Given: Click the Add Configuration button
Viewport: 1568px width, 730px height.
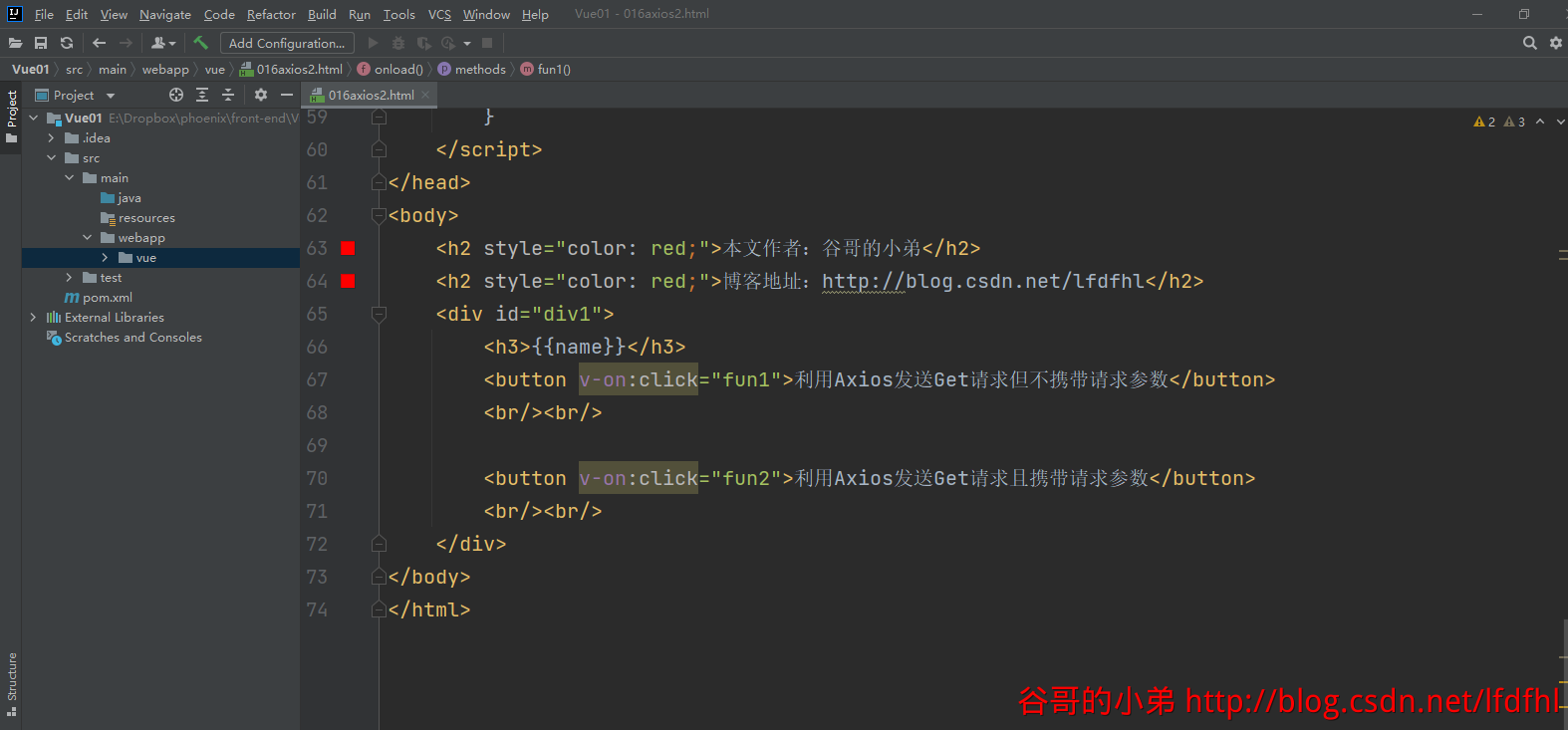Looking at the screenshot, I should coord(287,43).
